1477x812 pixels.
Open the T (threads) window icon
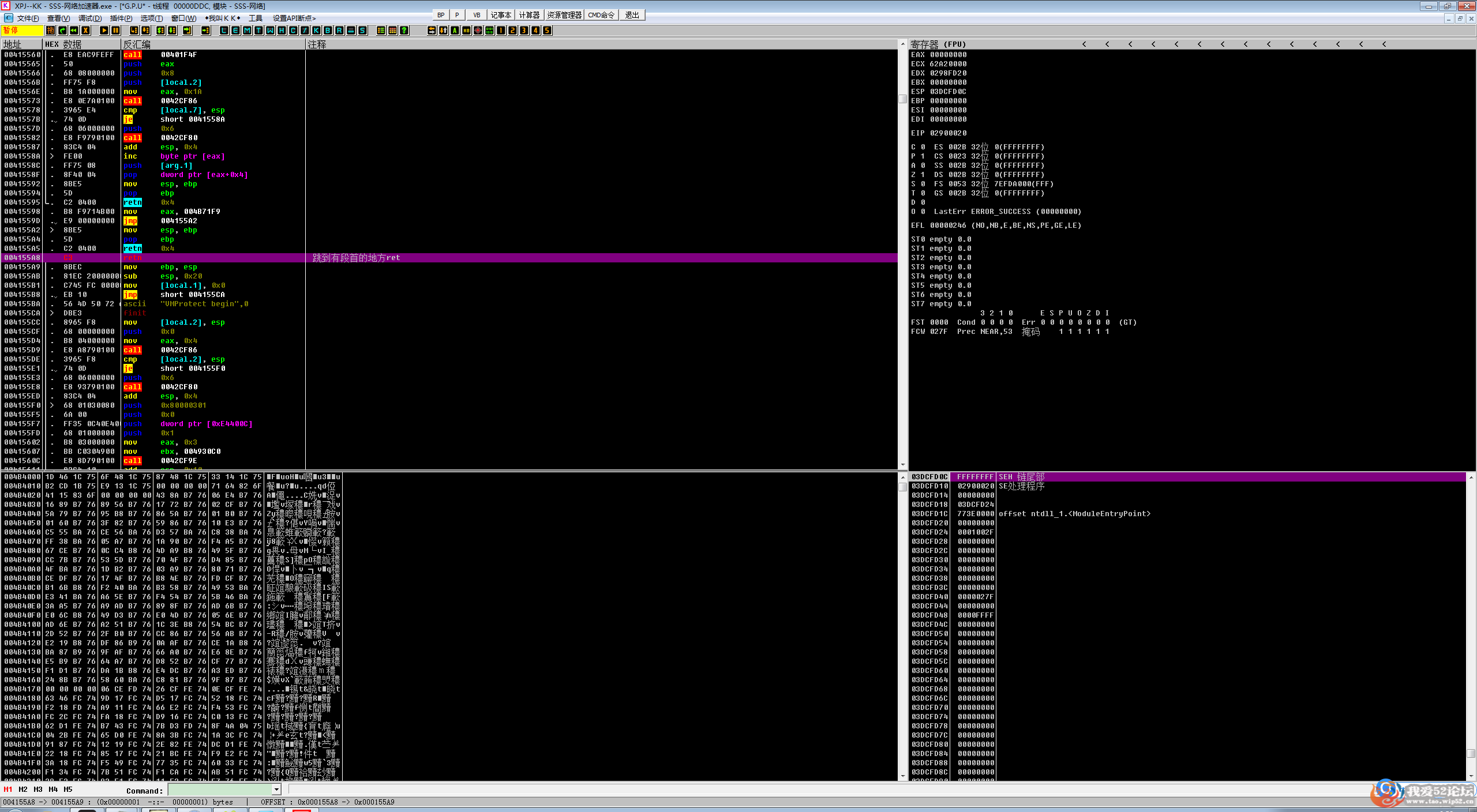tap(258, 31)
